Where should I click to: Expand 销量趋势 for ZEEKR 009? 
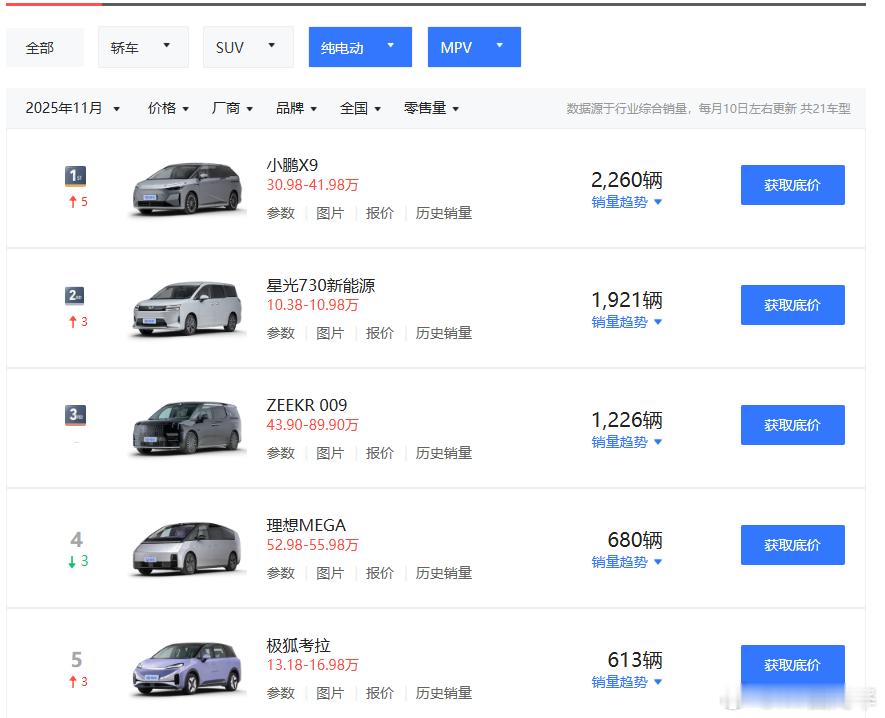(x=626, y=442)
